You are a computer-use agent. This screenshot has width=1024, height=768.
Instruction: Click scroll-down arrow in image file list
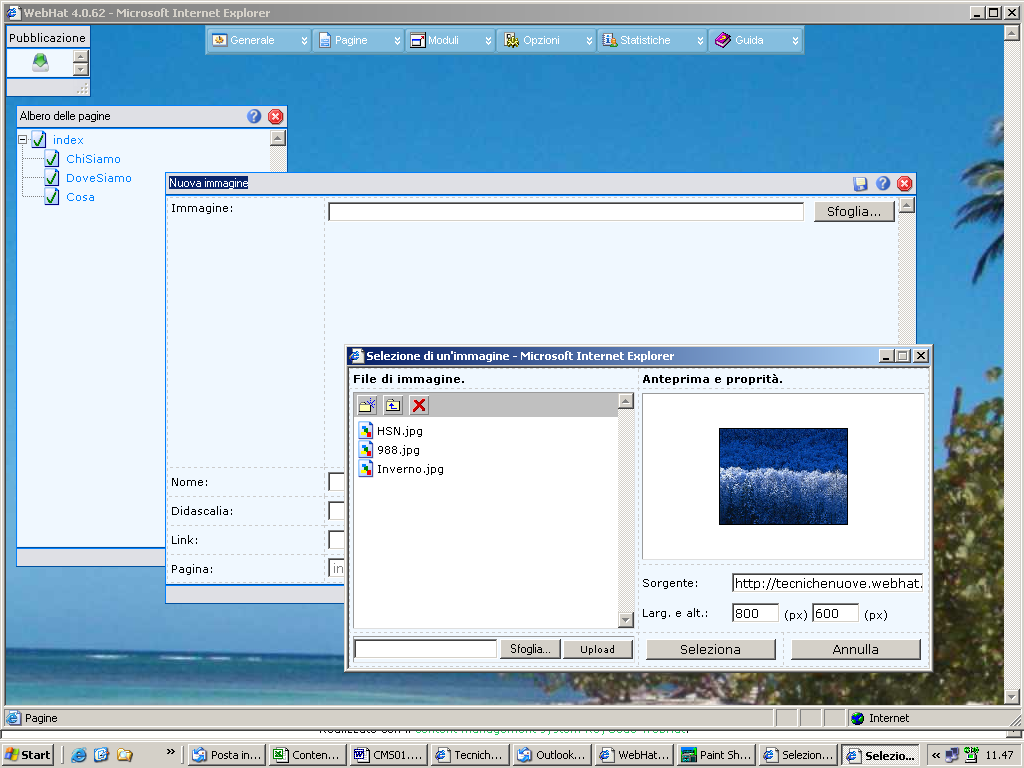click(626, 619)
